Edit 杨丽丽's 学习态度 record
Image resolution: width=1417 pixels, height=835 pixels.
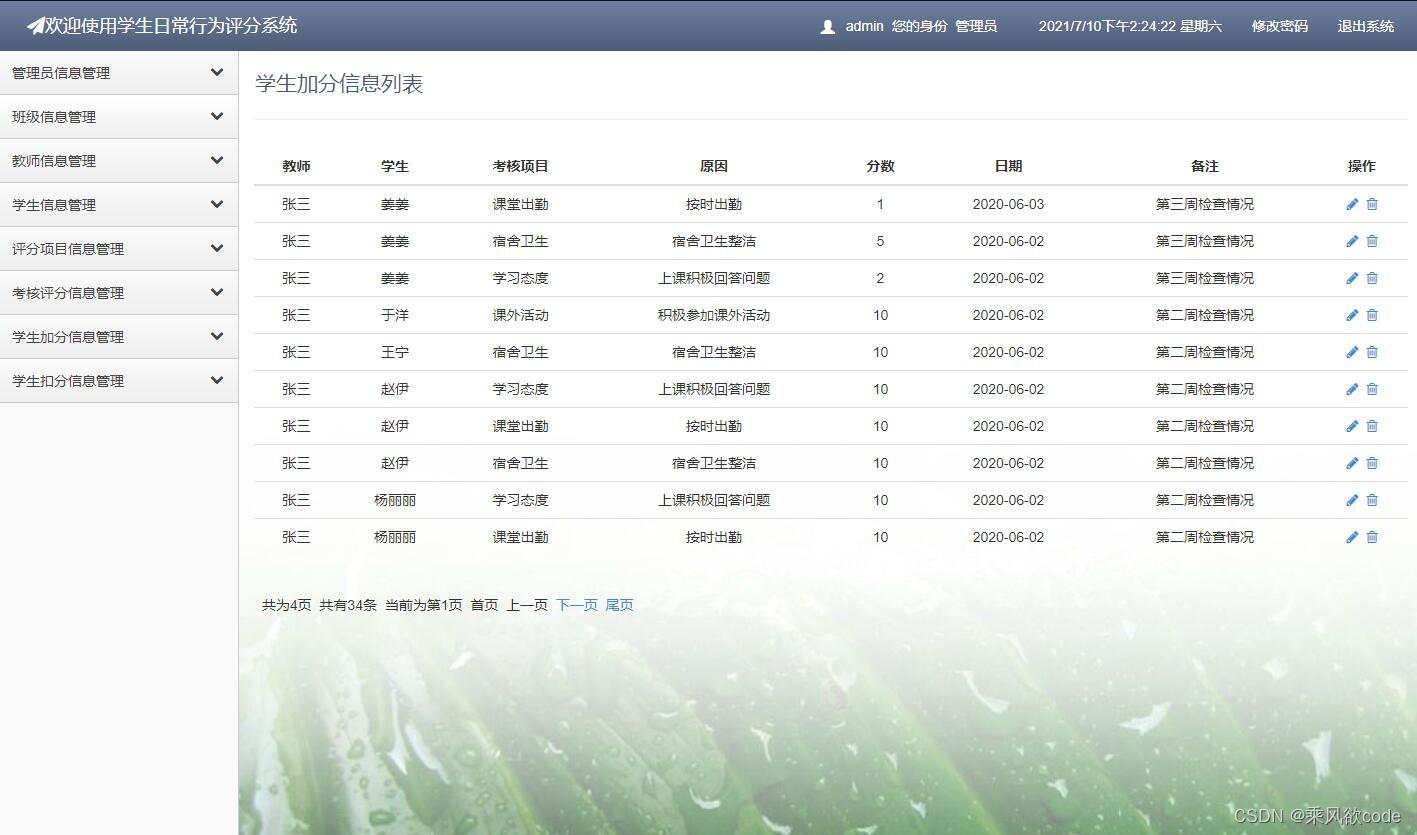1351,500
